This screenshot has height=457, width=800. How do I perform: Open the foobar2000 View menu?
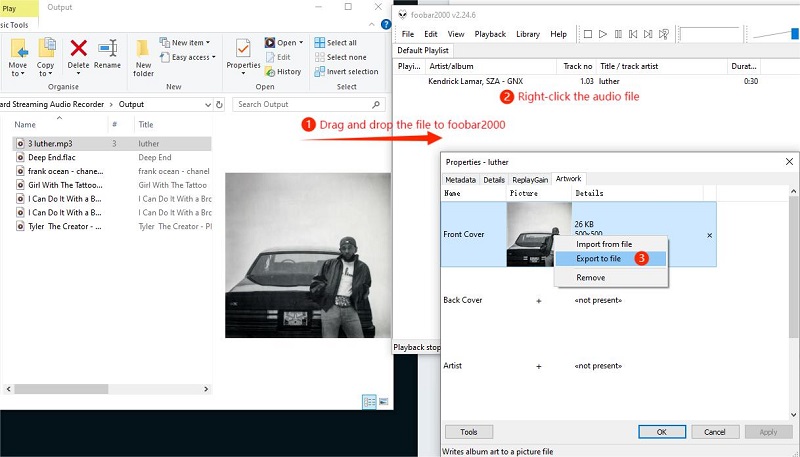[456, 34]
